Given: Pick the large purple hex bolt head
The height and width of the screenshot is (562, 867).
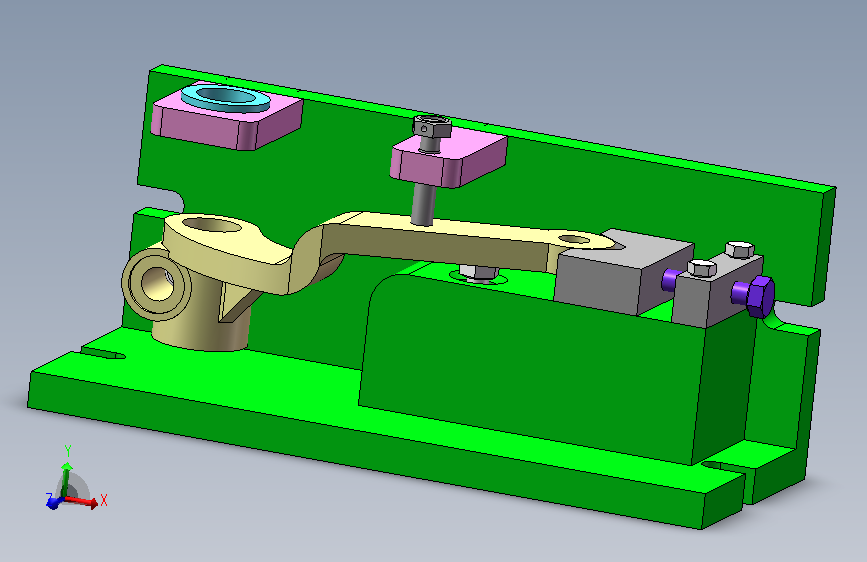Looking at the screenshot, I should pyautogui.click(x=760, y=296).
